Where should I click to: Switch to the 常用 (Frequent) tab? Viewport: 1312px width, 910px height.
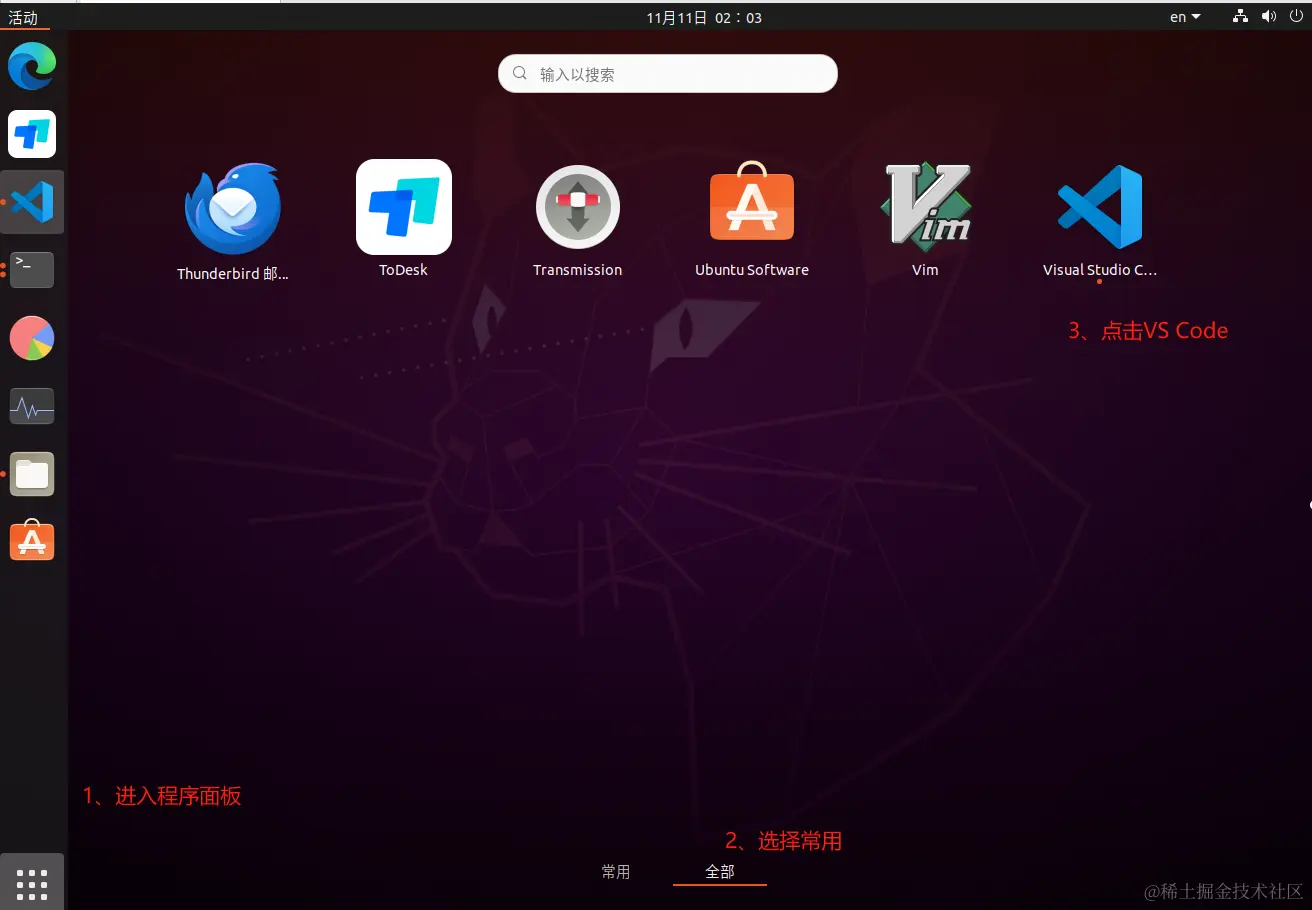click(616, 872)
